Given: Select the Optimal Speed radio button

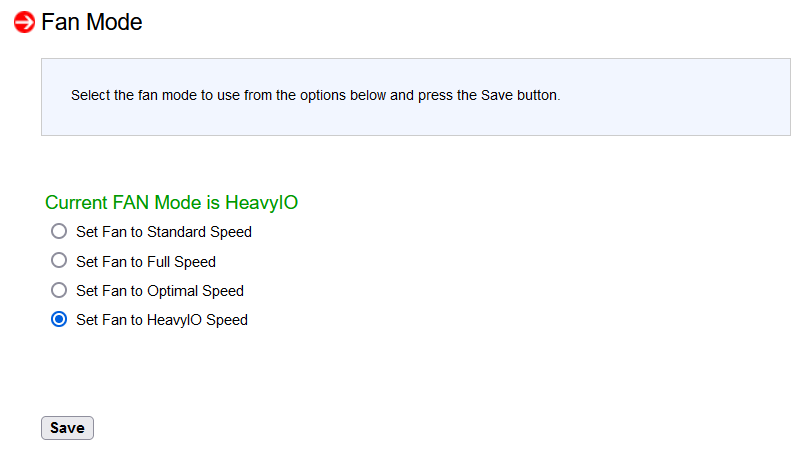Looking at the screenshot, I should click(x=59, y=290).
